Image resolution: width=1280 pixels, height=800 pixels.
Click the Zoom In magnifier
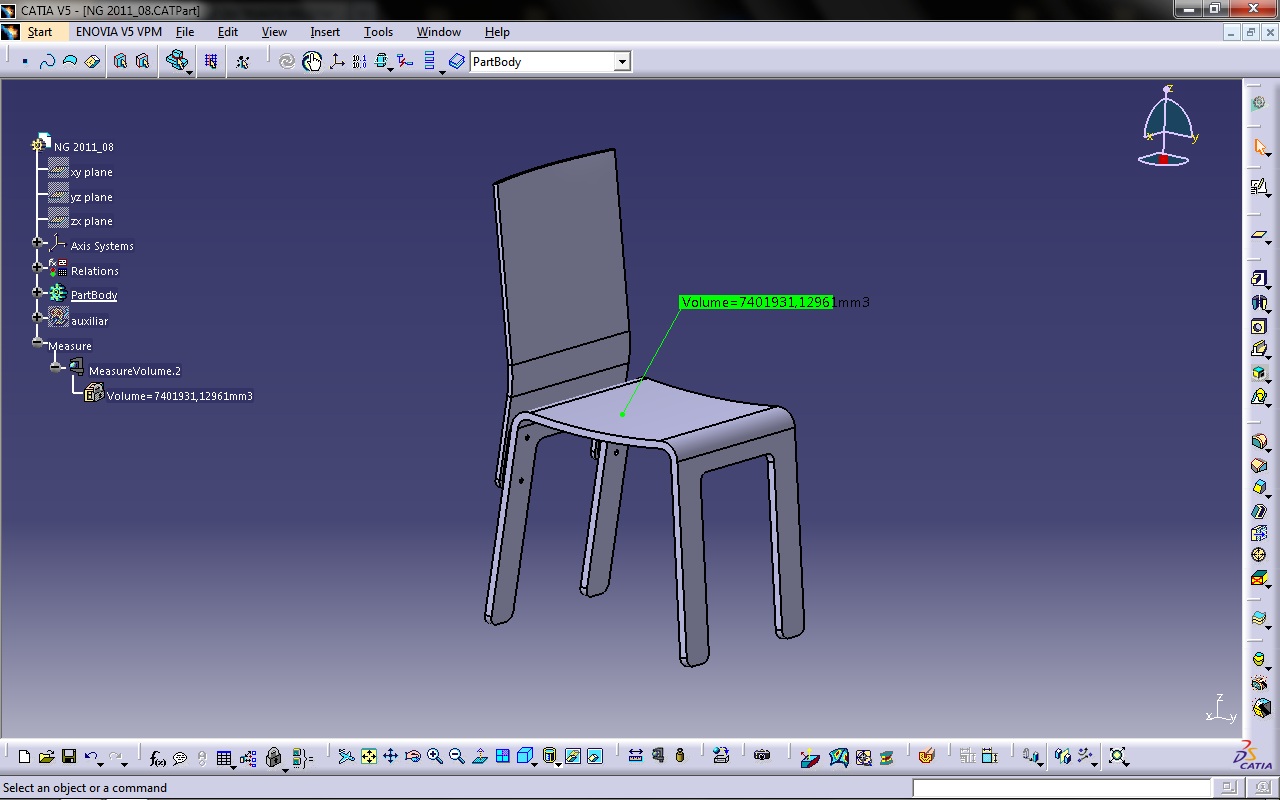(435, 757)
